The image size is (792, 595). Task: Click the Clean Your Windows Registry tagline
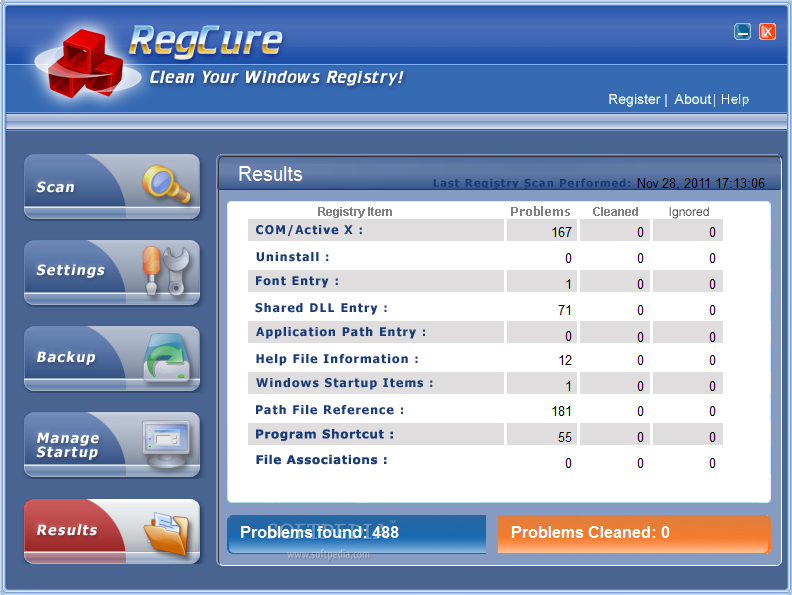coord(276,77)
